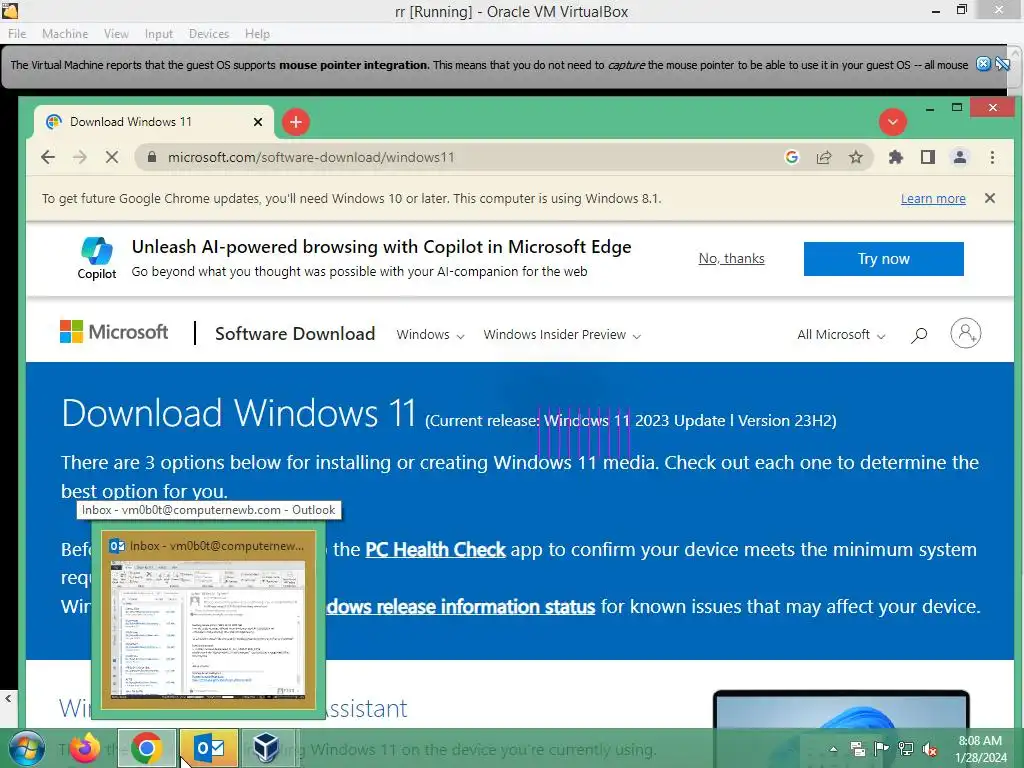This screenshot has width=1024, height=768.
Task: Click the Software Download heading link
Action: pyautogui.click(x=295, y=334)
